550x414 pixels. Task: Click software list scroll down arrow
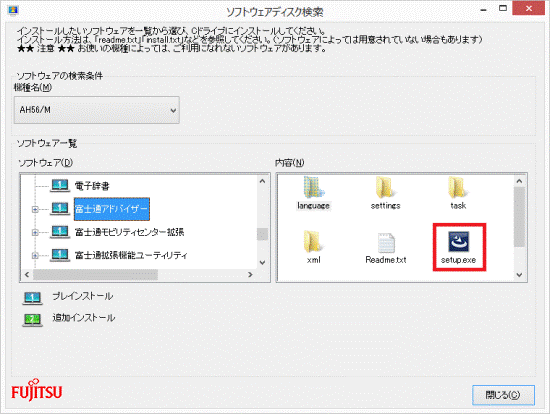coord(262,262)
